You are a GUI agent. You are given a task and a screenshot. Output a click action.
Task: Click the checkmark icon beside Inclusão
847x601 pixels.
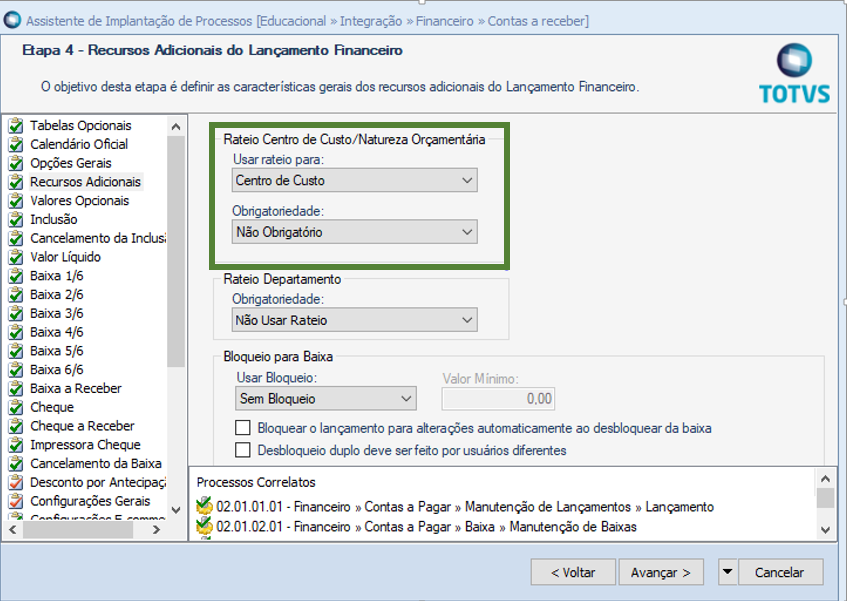tap(16, 220)
